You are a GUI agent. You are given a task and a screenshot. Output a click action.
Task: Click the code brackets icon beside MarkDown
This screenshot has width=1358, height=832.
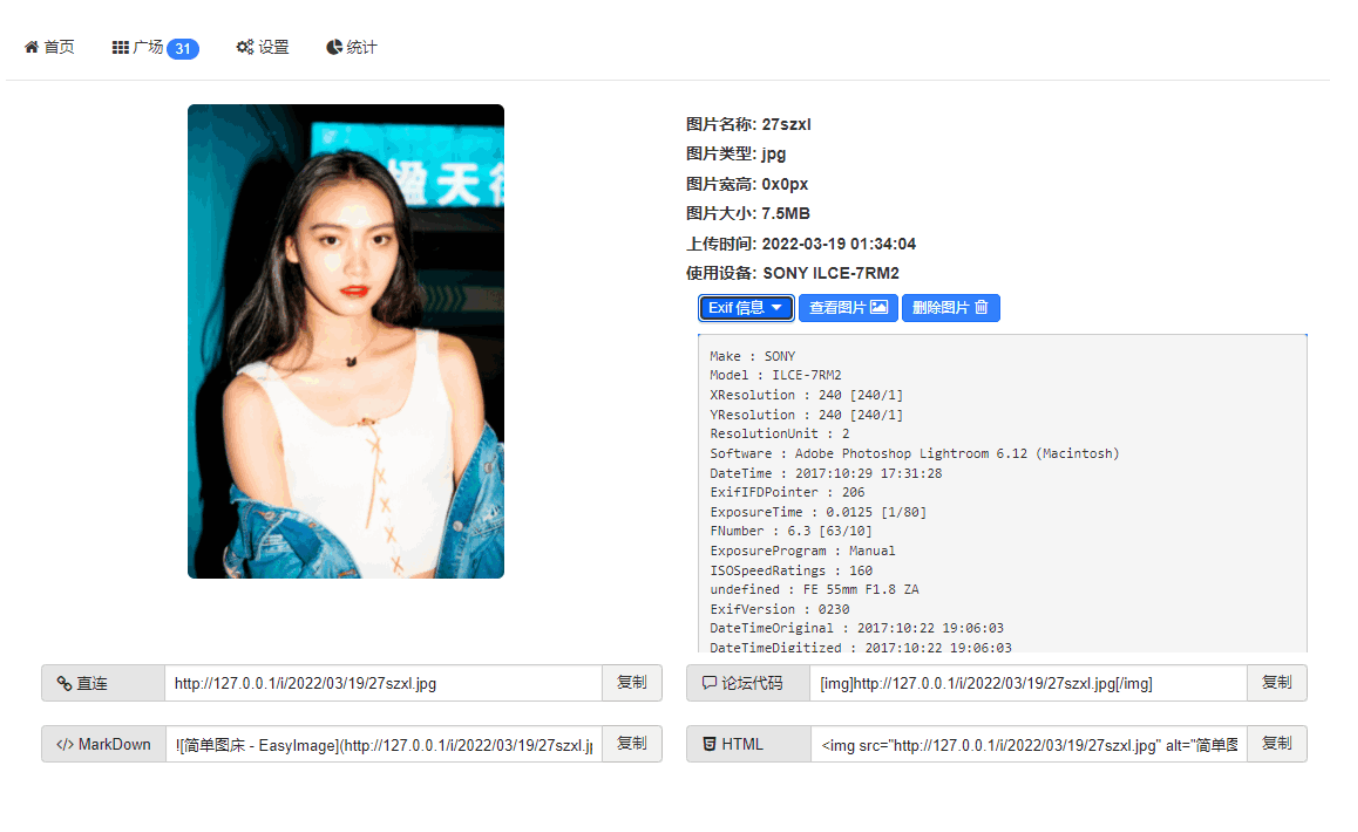tap(65, 745)
